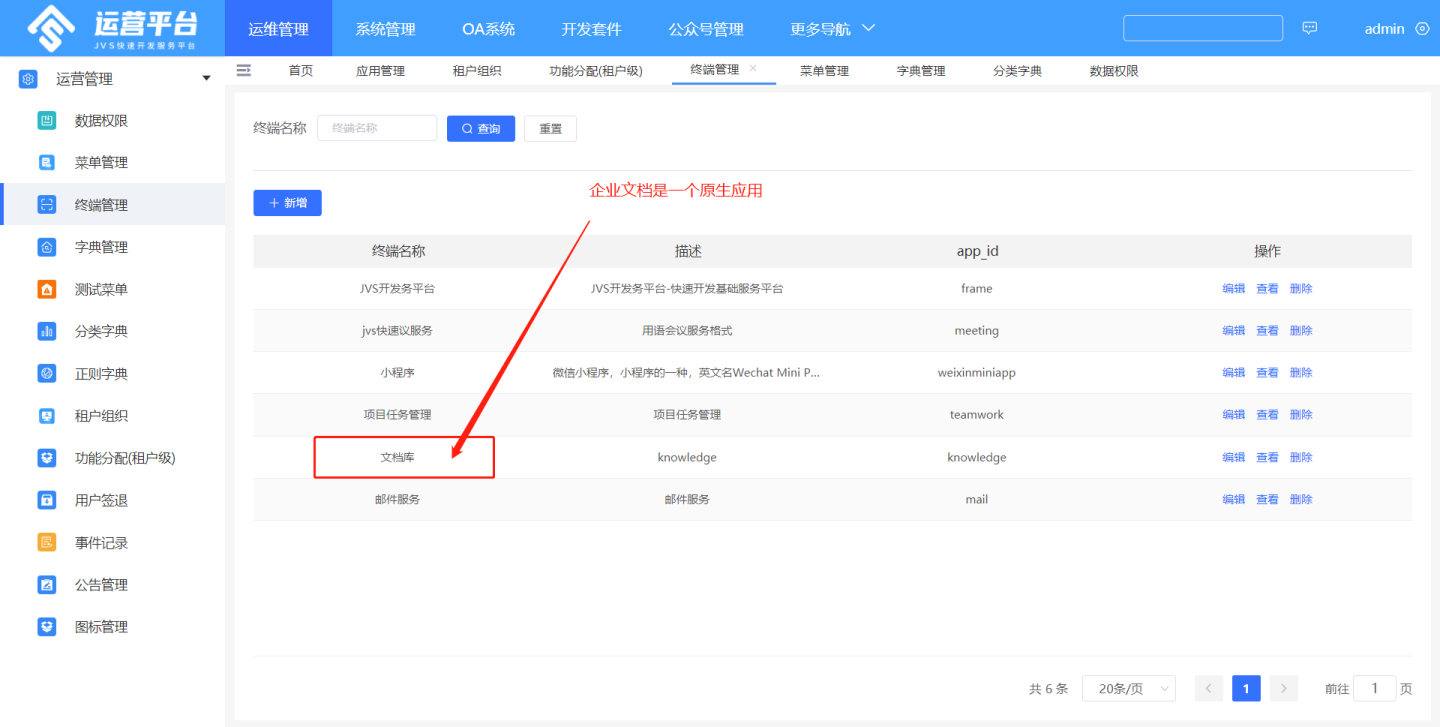Image resolution: width=1440 pixels, height=727 pixels.
Task: Click the settings icon beside admin
Action: (x=1423, y=28)
